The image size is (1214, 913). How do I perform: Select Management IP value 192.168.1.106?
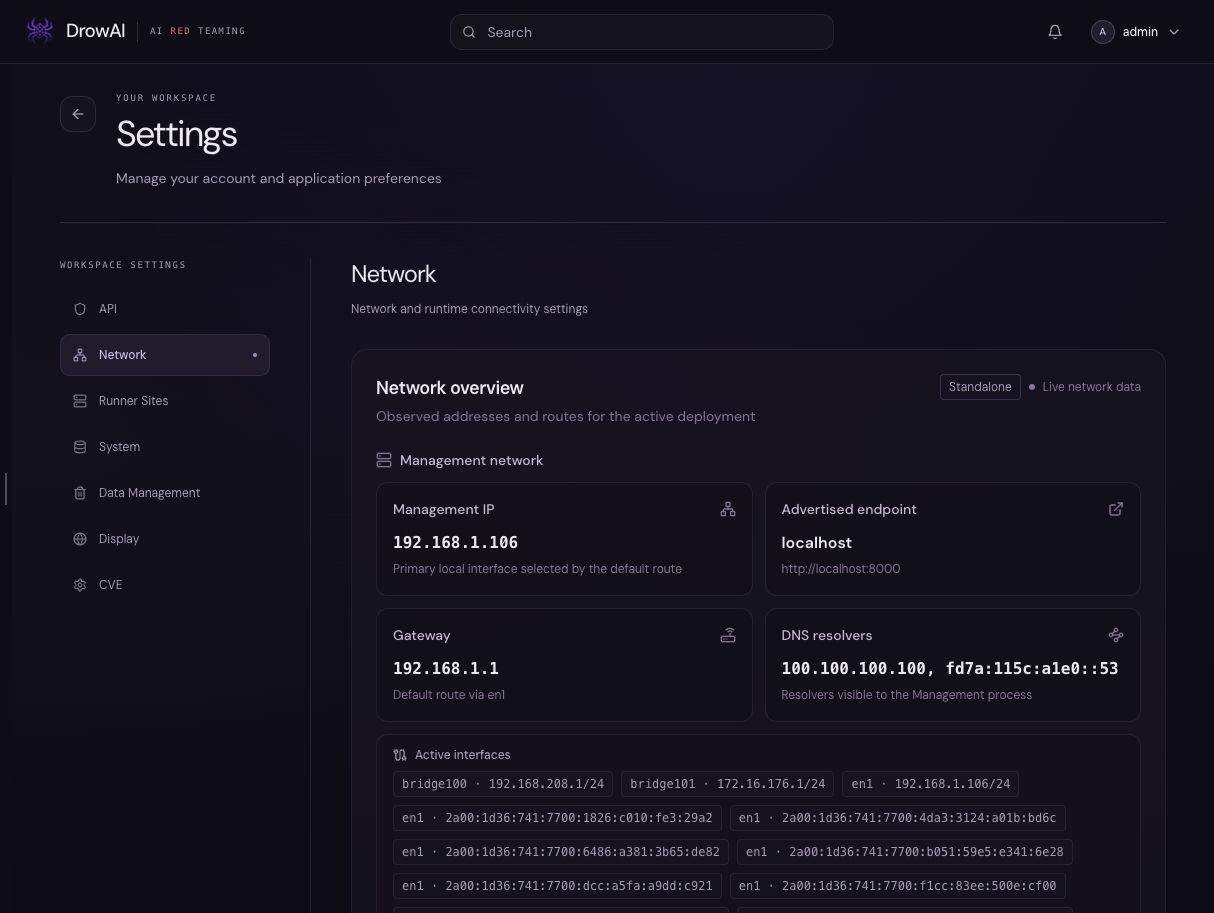coord(455,542)
